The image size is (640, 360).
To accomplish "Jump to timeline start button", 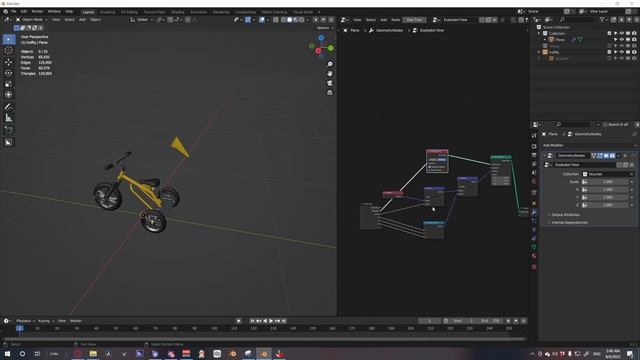I will click(252, 321).
